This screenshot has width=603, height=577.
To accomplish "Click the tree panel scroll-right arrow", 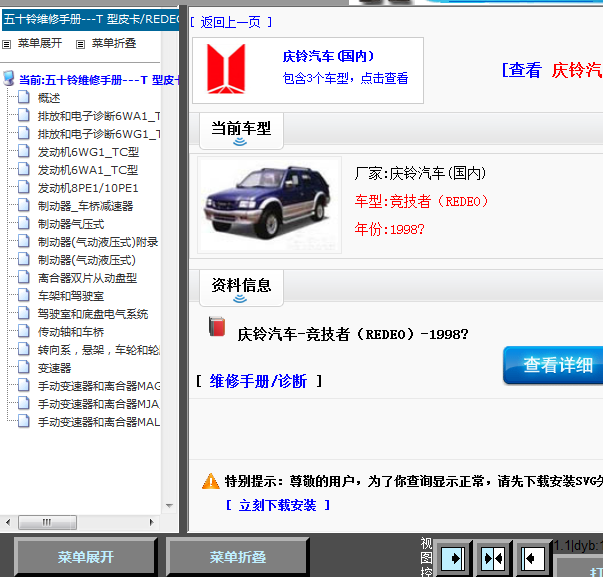I will click(152, 522).
